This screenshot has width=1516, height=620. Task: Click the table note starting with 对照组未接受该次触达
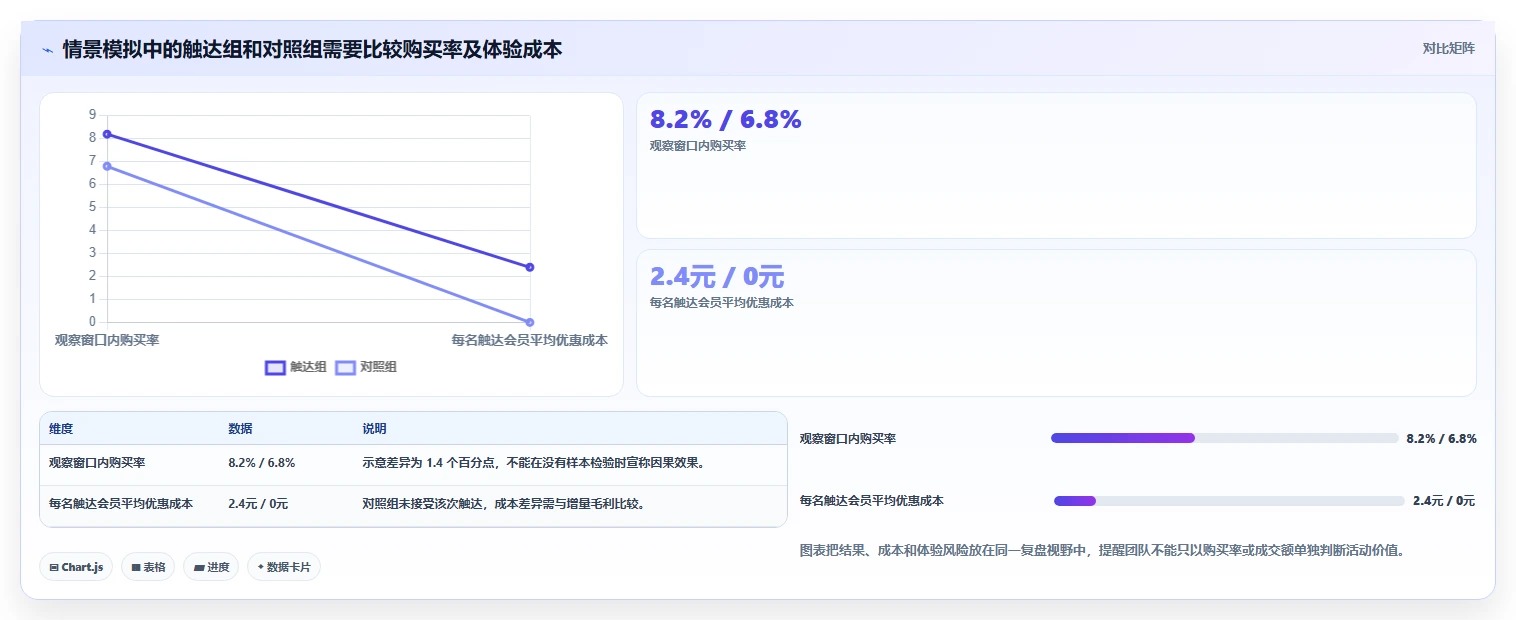pyautogui.click(x=503, y=504)
